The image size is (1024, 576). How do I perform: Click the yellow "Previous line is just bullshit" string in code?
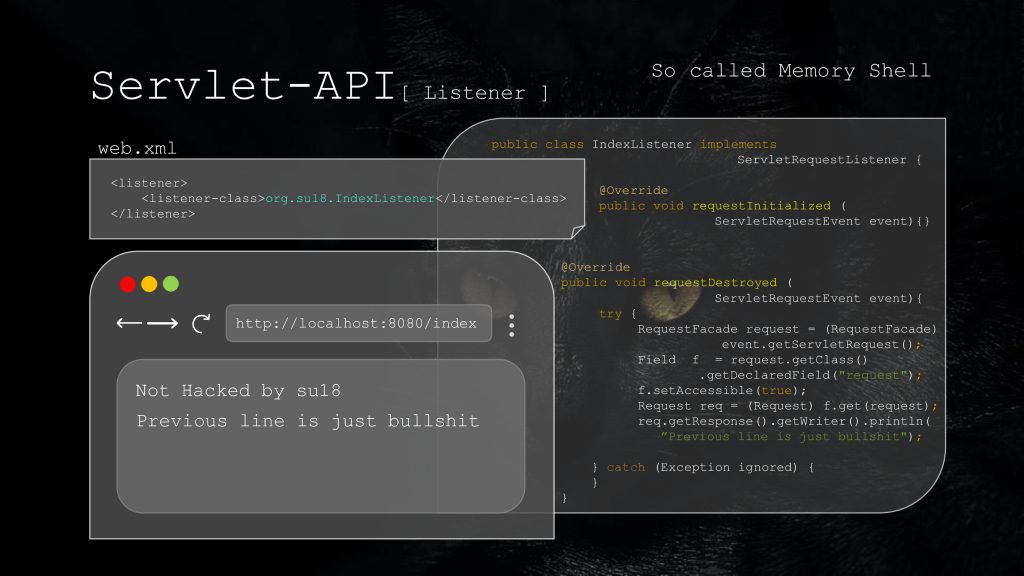786,436
